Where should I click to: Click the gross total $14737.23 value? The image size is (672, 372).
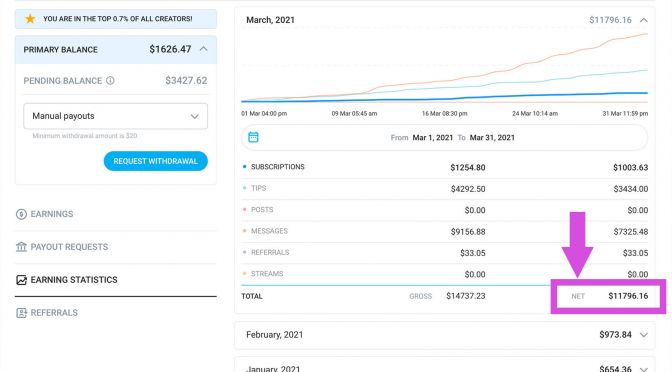pyautogui.click(x=466, y=296)
